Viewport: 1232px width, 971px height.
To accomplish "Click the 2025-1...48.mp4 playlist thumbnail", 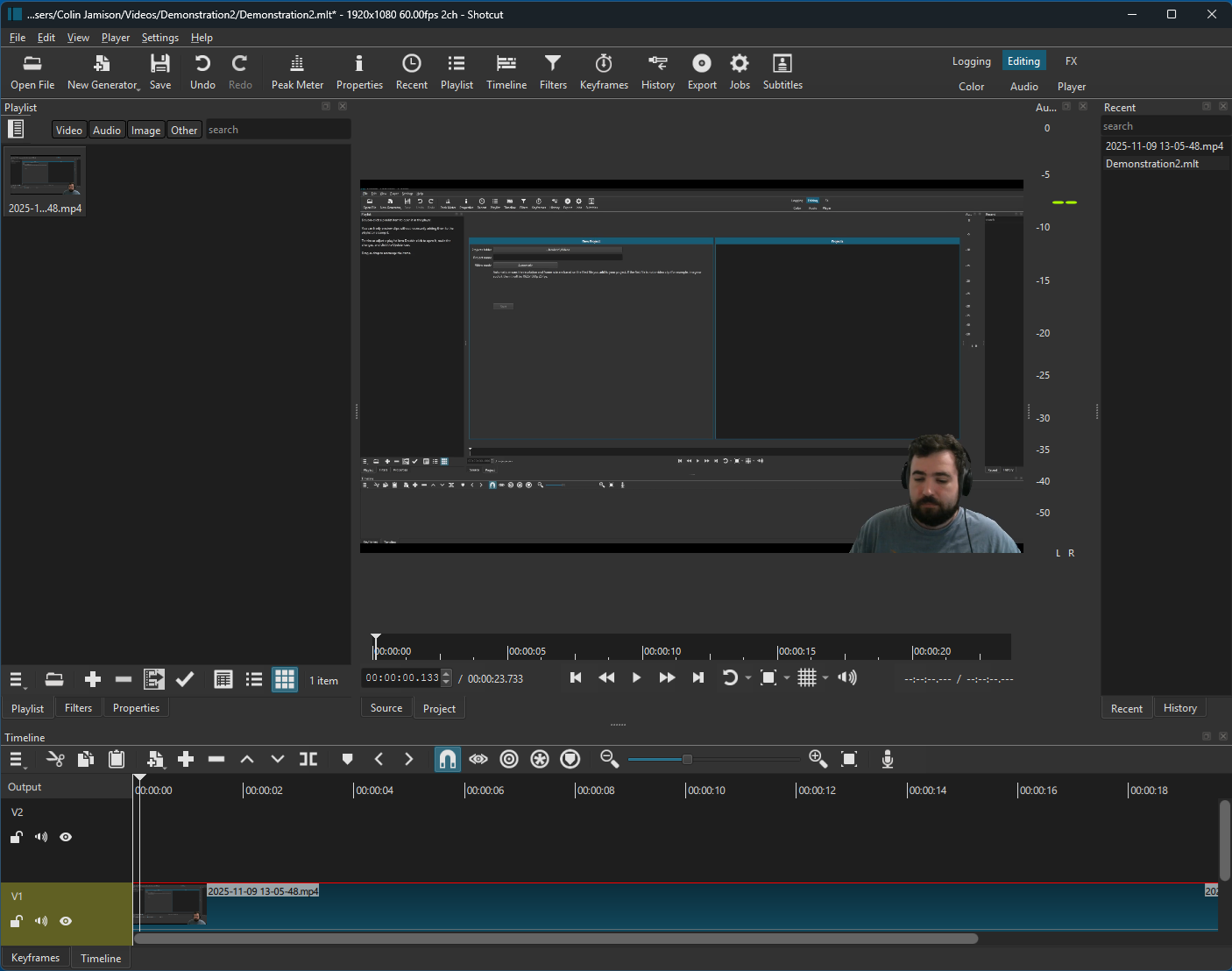I will (45, 174).
